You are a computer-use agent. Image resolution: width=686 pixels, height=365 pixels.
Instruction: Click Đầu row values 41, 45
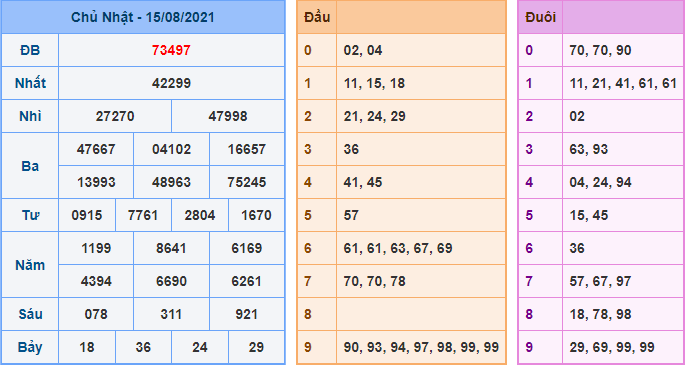point(363,182)
